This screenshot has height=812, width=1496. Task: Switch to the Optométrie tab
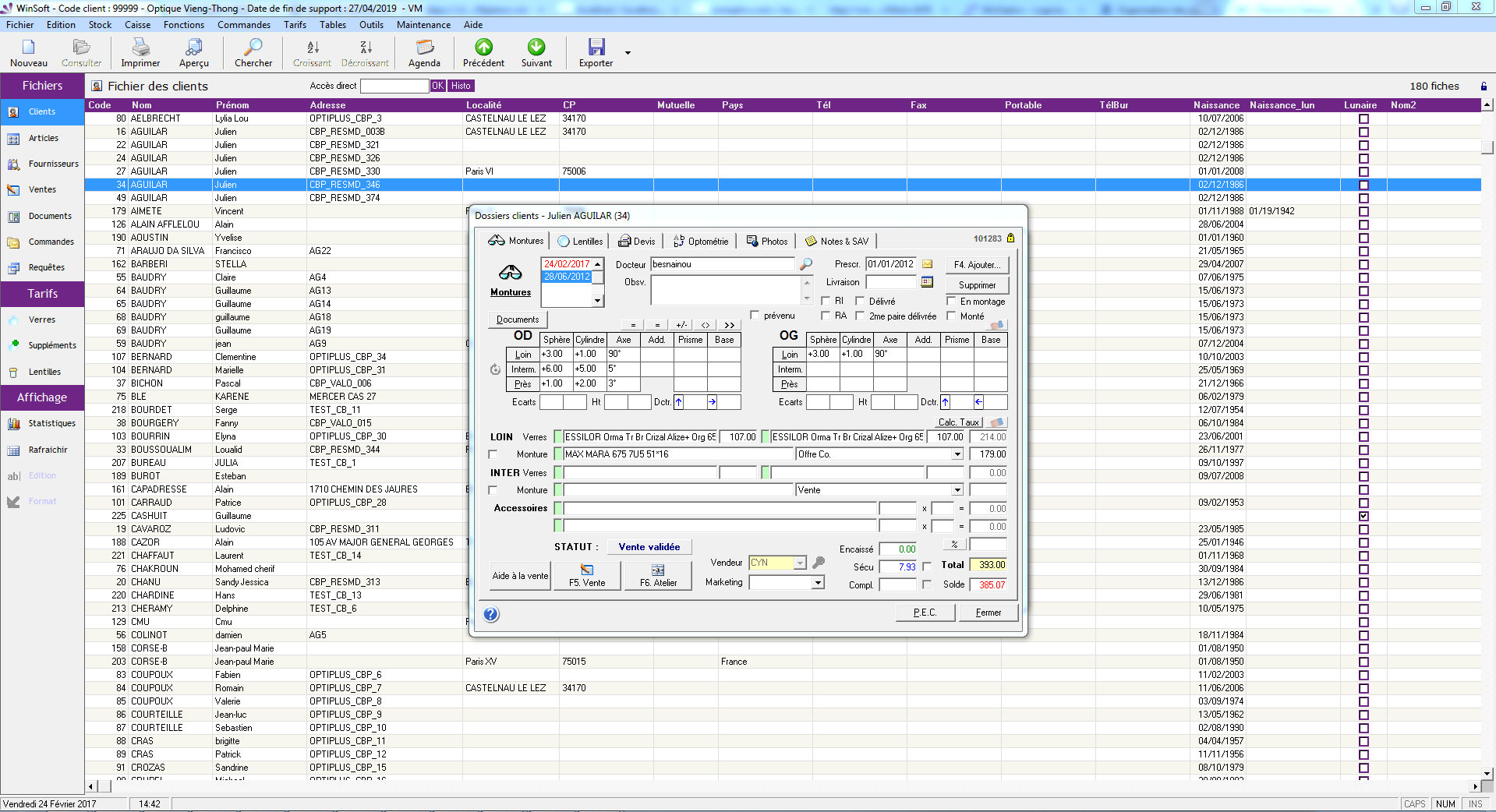[x=701, y=242]
